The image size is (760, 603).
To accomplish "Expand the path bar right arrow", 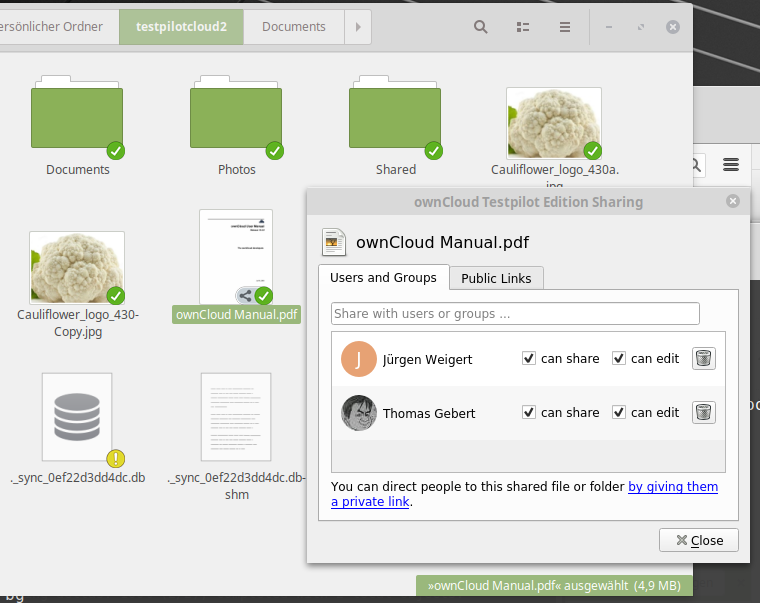I will [x=358, y=27].
